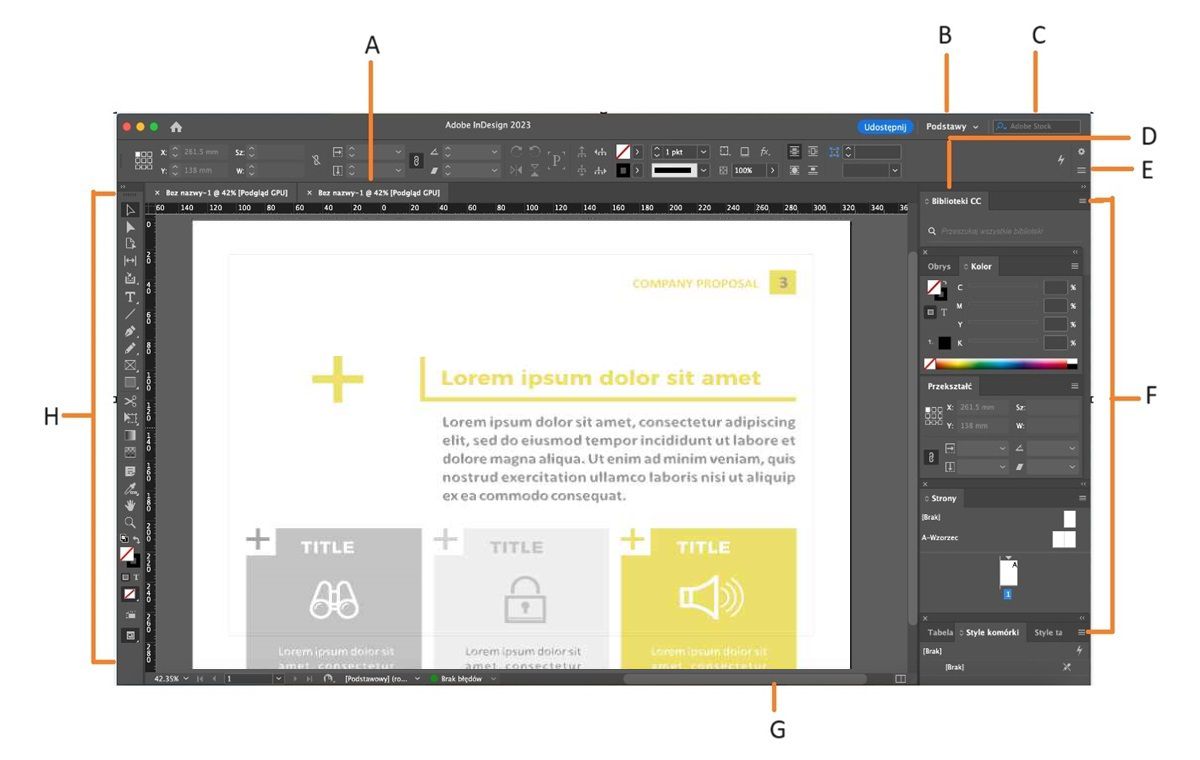The image size is (1200, 760).
Task: Click container formatting button in Kolor panel
Action: point(930,312)
